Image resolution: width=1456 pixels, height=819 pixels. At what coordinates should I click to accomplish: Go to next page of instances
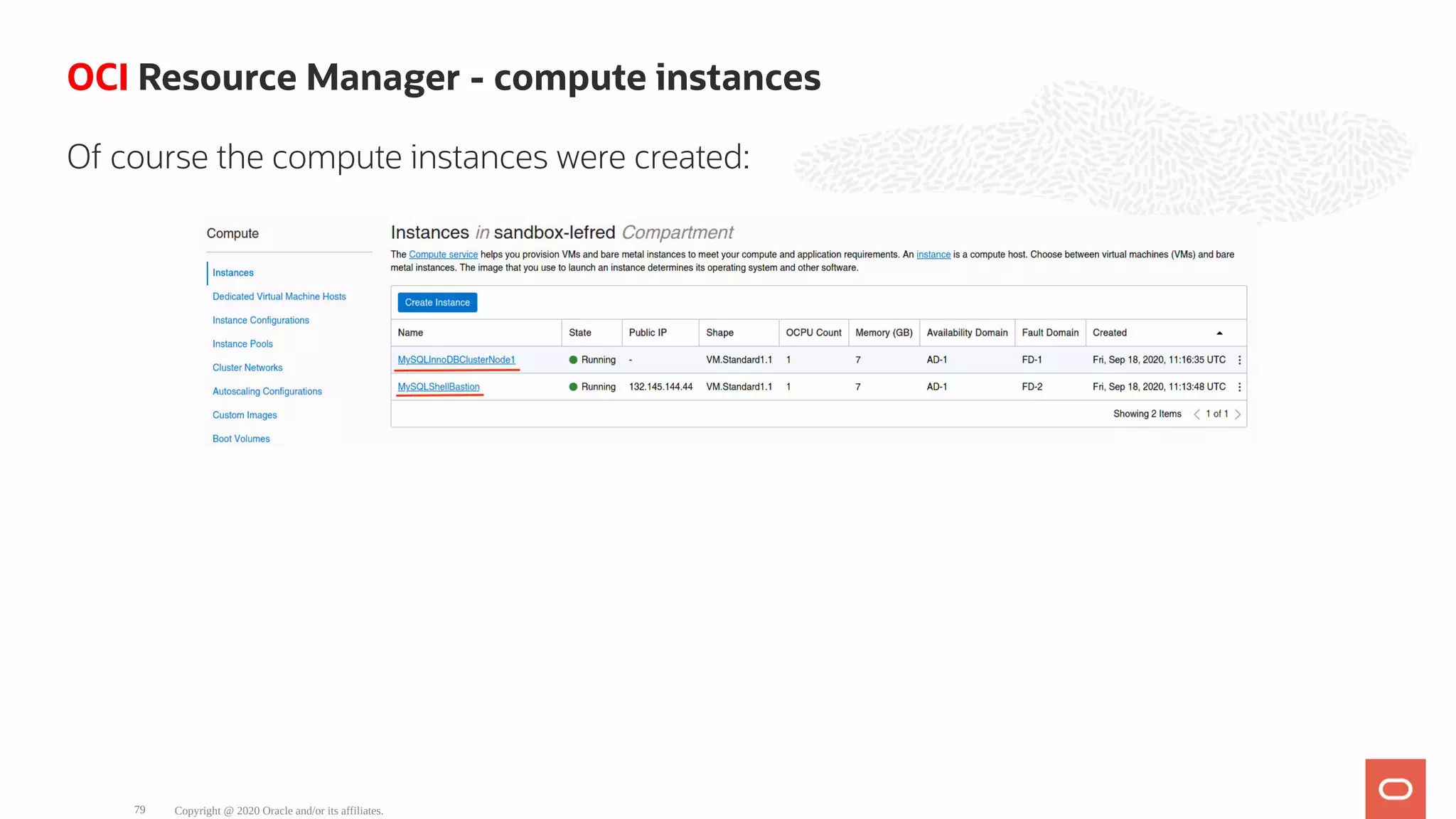pyautogui.click(x=1238, y=414)
